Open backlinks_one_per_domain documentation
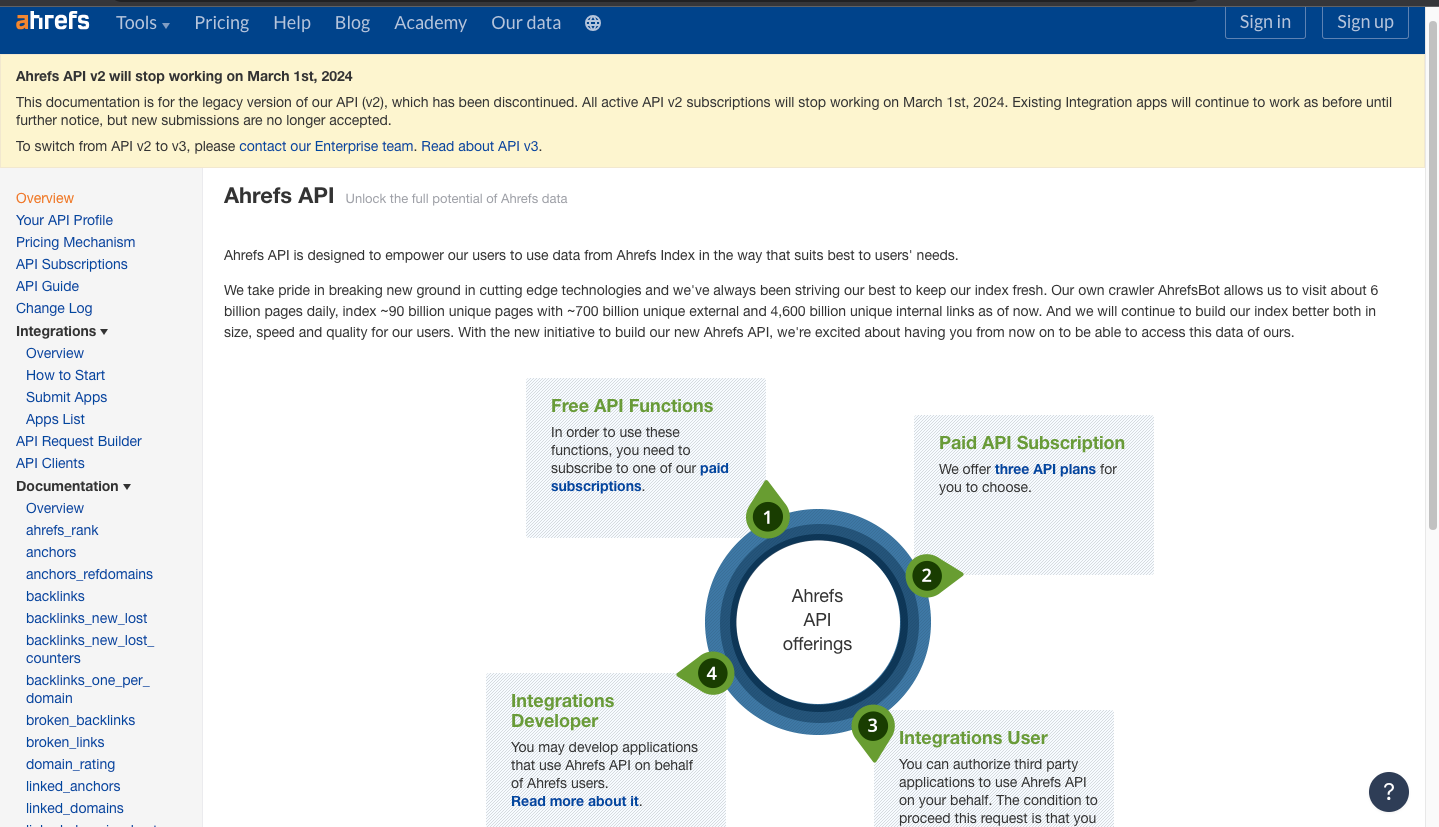The height and width of the screenshot is (827, 1439). (87, 689)
